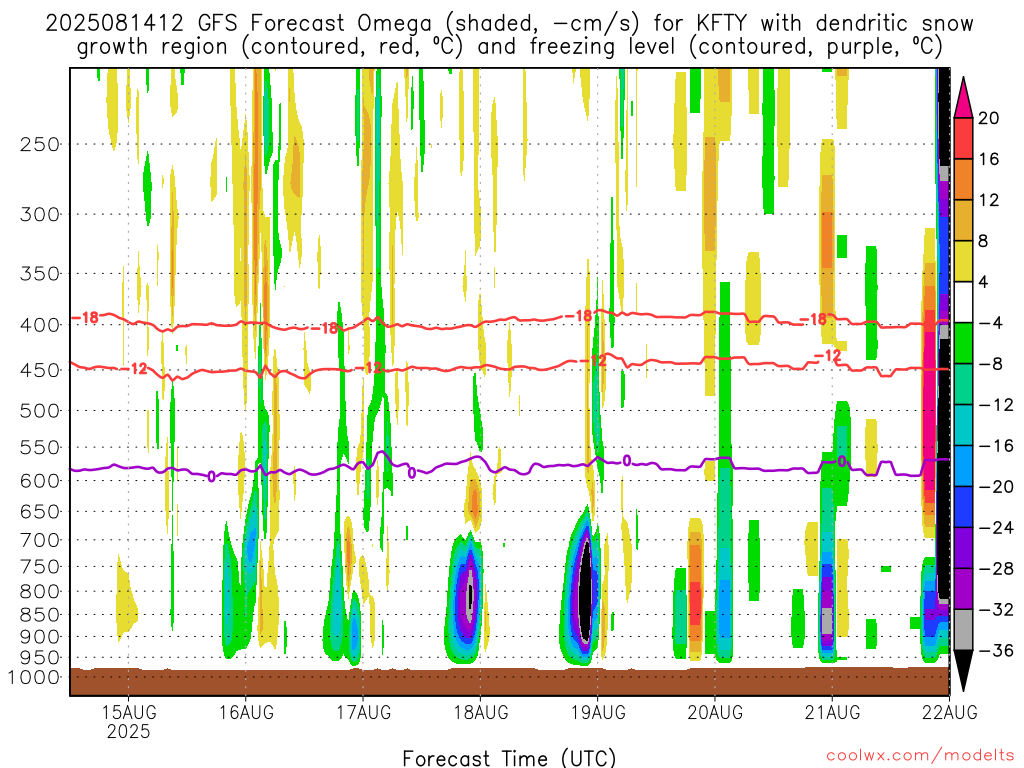The image size is (1024, 768).
Task: Click the colorbar value label -36
Action: 996,650
